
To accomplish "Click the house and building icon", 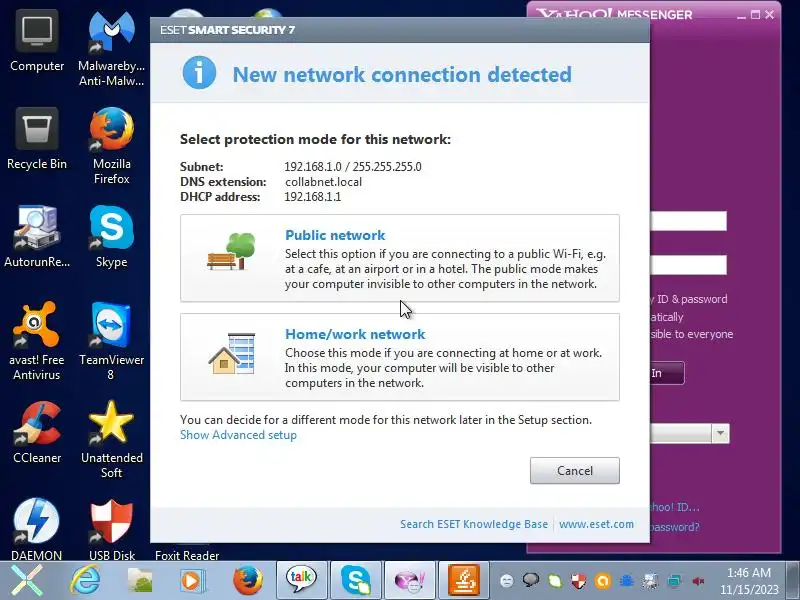I will pyautogui.click(x=231, y=354).
